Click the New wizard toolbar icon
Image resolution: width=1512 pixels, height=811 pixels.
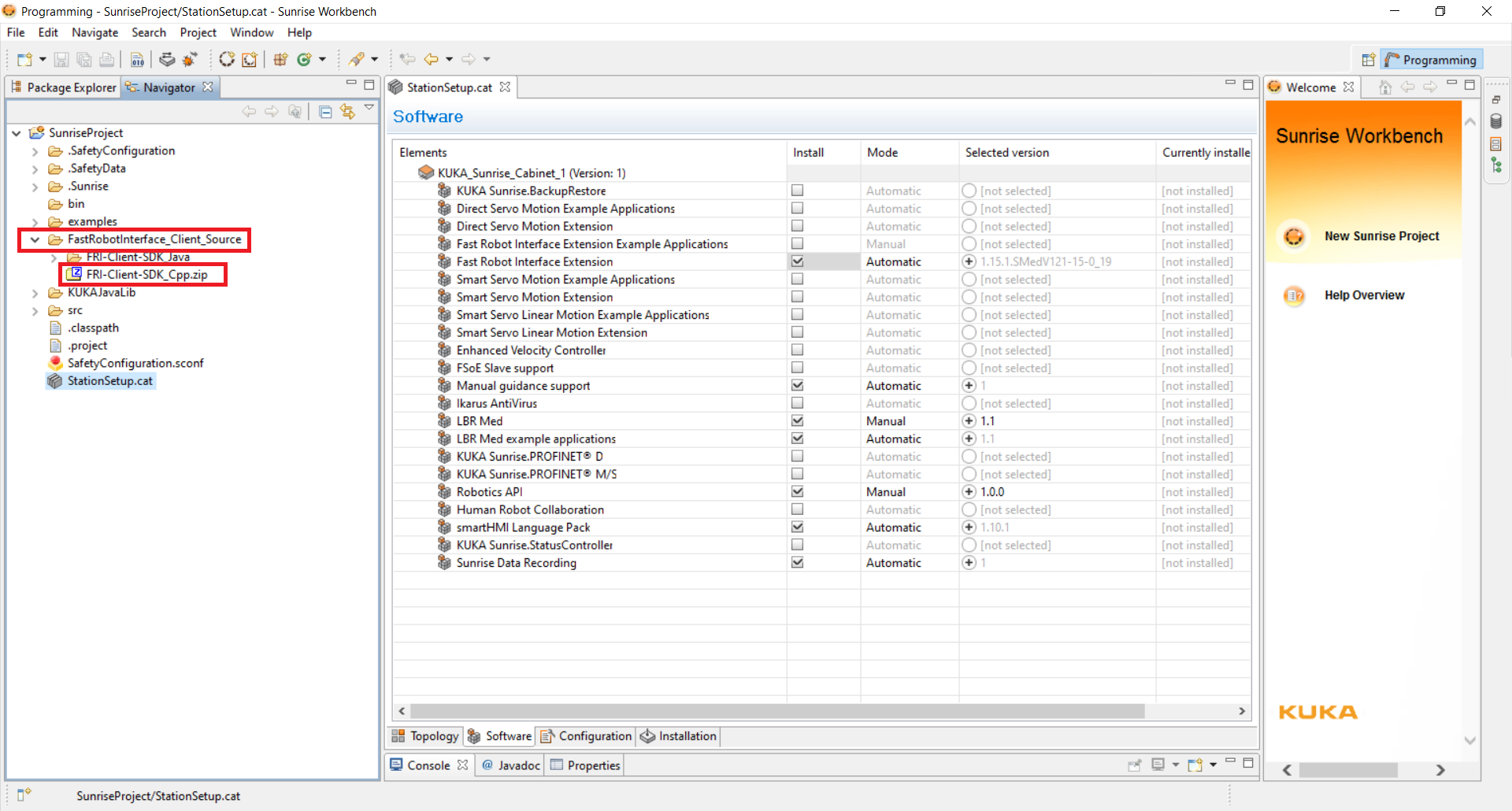pyautogui.click(x=24, y=60)
